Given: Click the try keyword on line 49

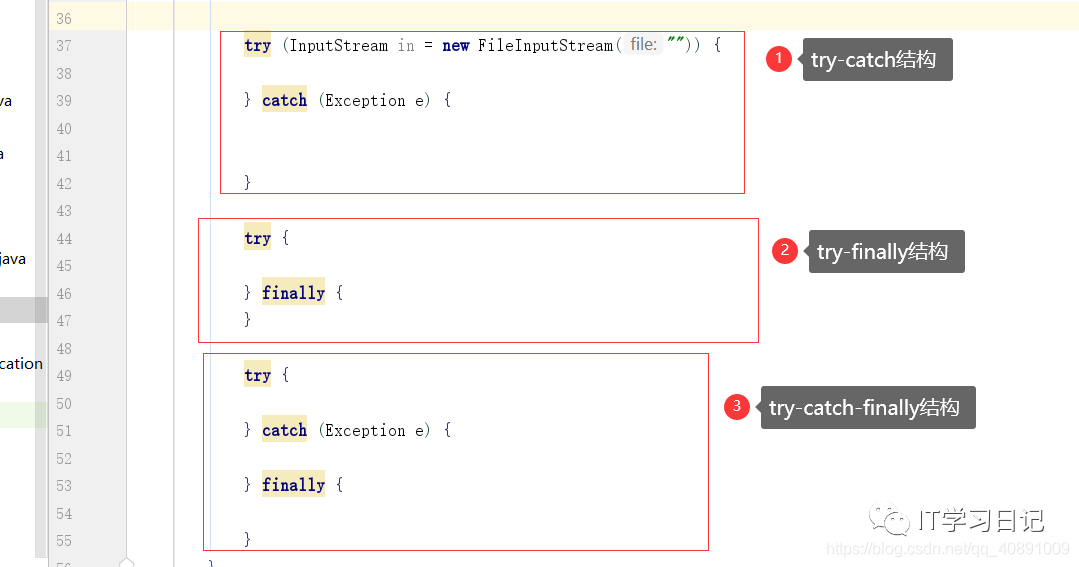Looking at the screenshot, I should [x=257, y=375].
